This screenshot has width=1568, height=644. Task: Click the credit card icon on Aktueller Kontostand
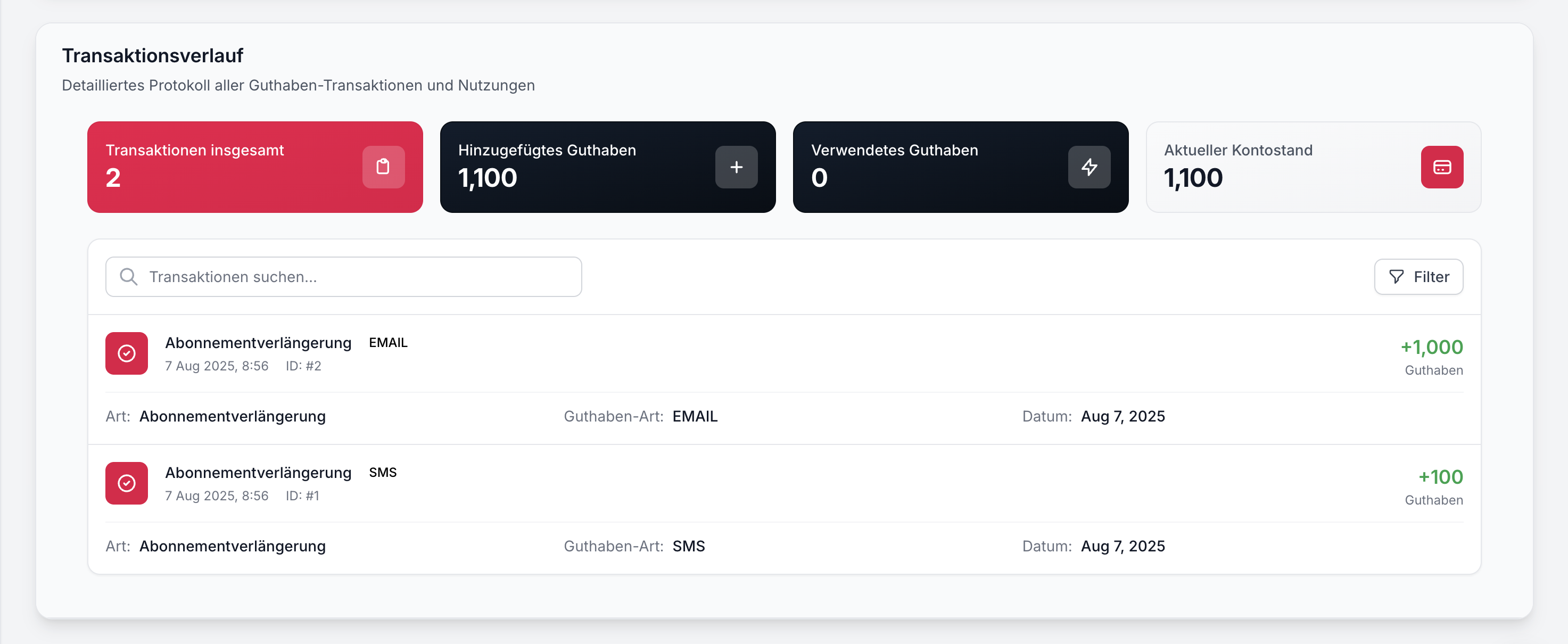pyautogui.click(x=1441, y=167)
